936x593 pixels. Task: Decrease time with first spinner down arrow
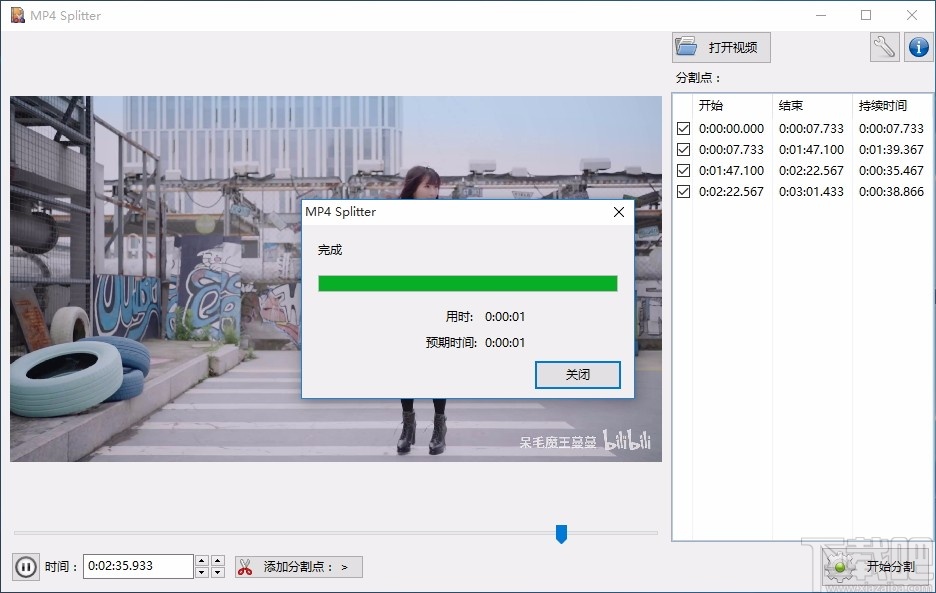202,572
